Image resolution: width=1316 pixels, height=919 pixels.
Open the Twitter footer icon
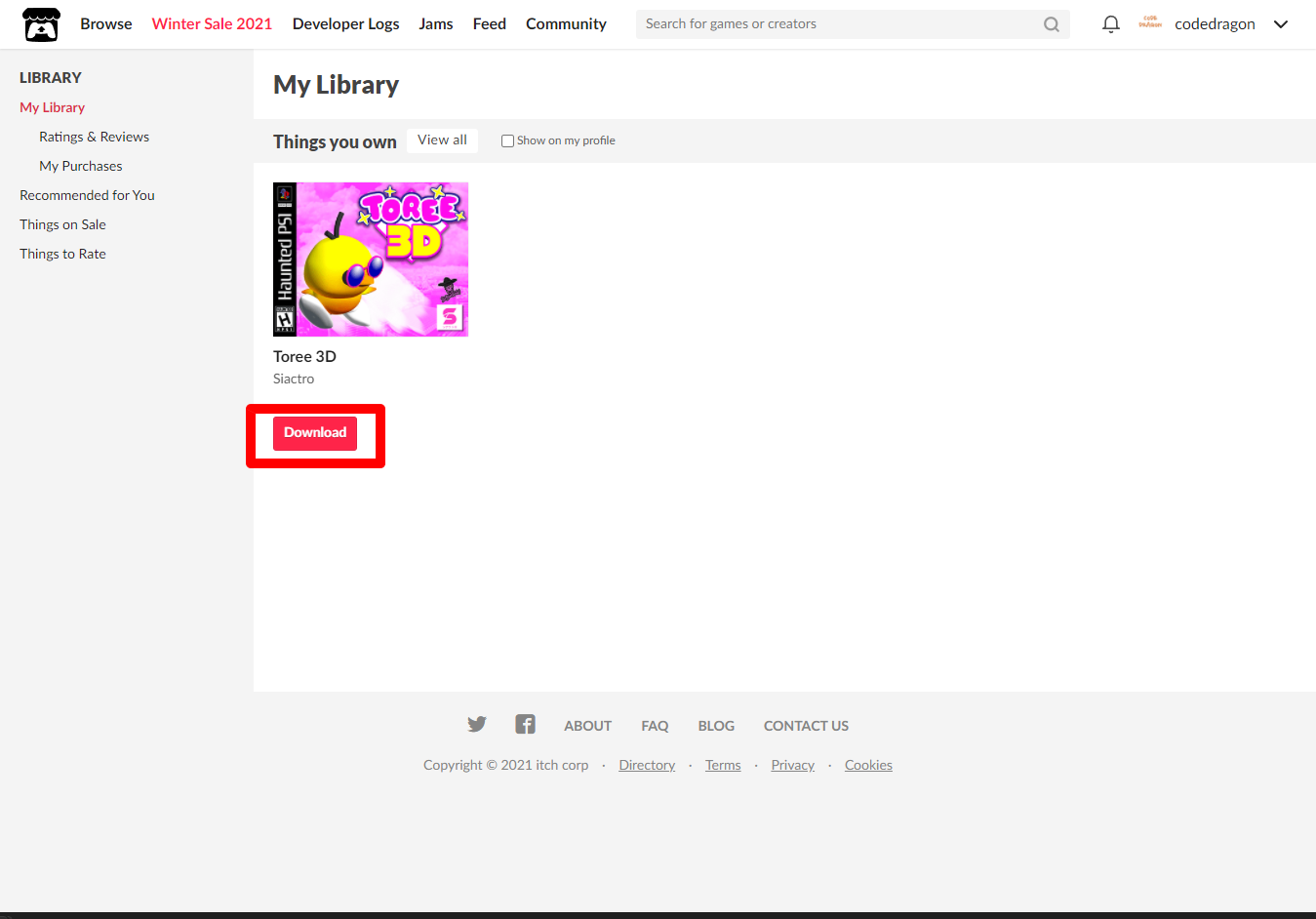coord(476,724)
